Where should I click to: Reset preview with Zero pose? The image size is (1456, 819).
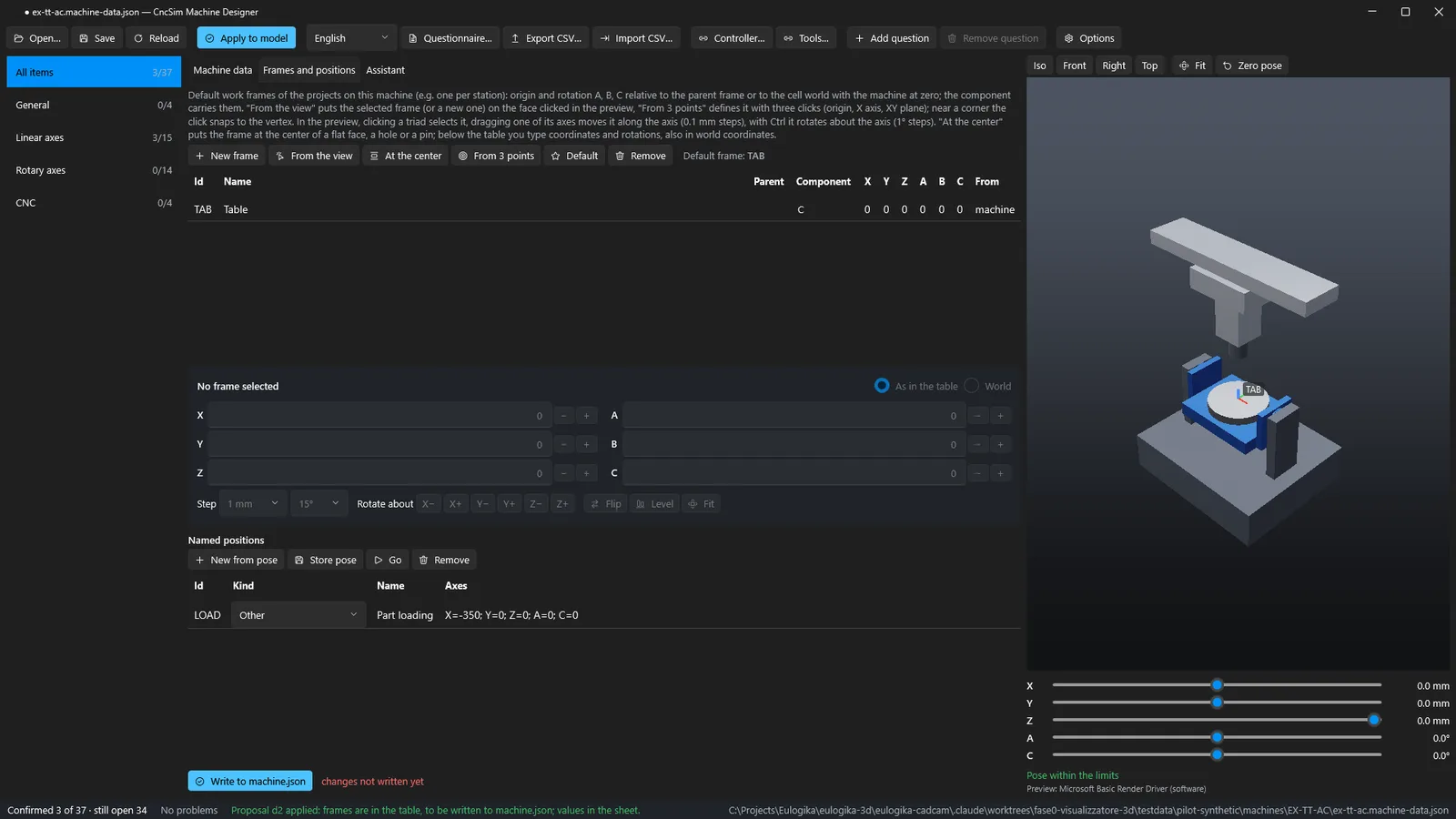coord(1252,66)
